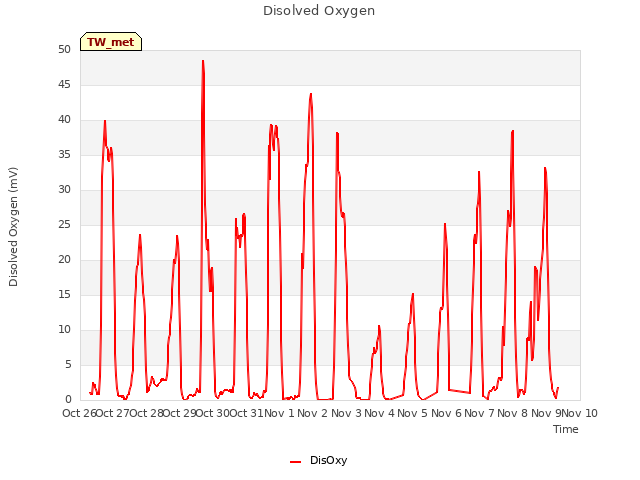
Task: Click the 'Nov 10' x-axis date
Action: (580, 413)
